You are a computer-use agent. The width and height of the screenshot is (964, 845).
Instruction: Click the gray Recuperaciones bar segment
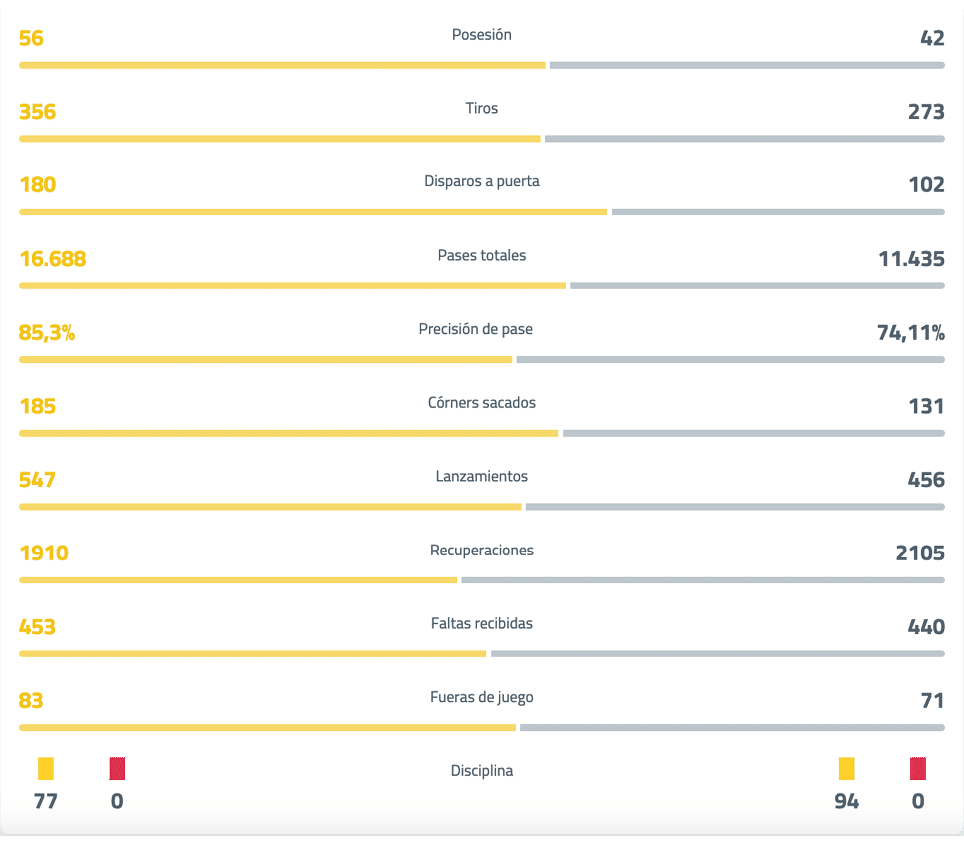pos(702,580)
